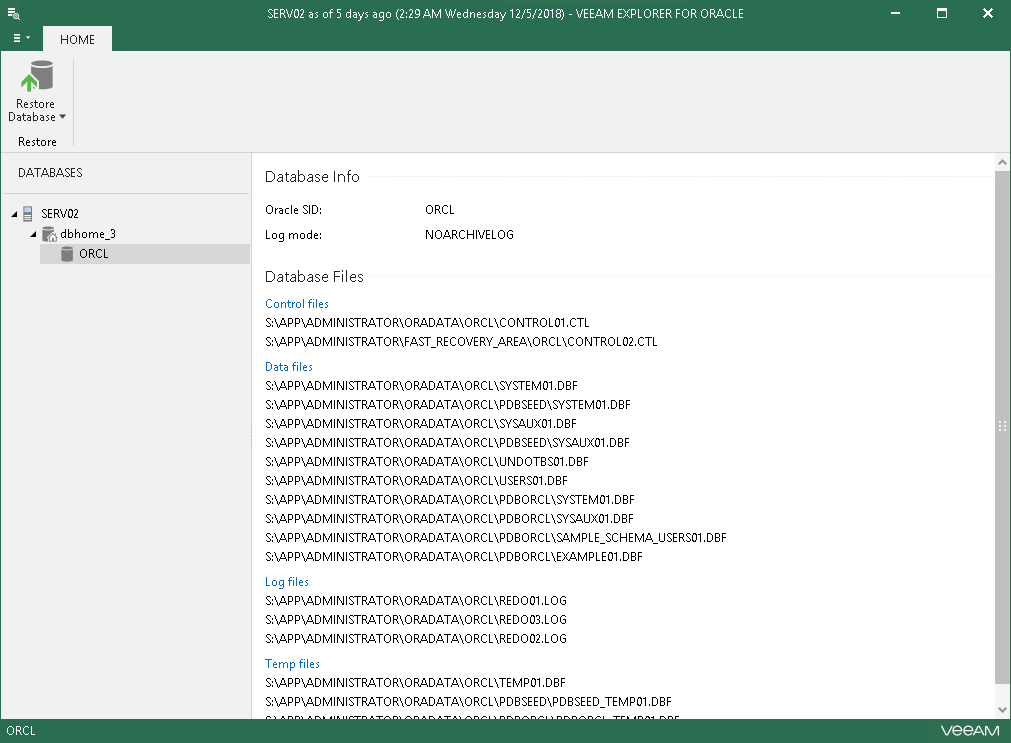Viewport: 1011px width, 743px height.
Task: Click the Restore Database icon
Action: click(36, 77)
